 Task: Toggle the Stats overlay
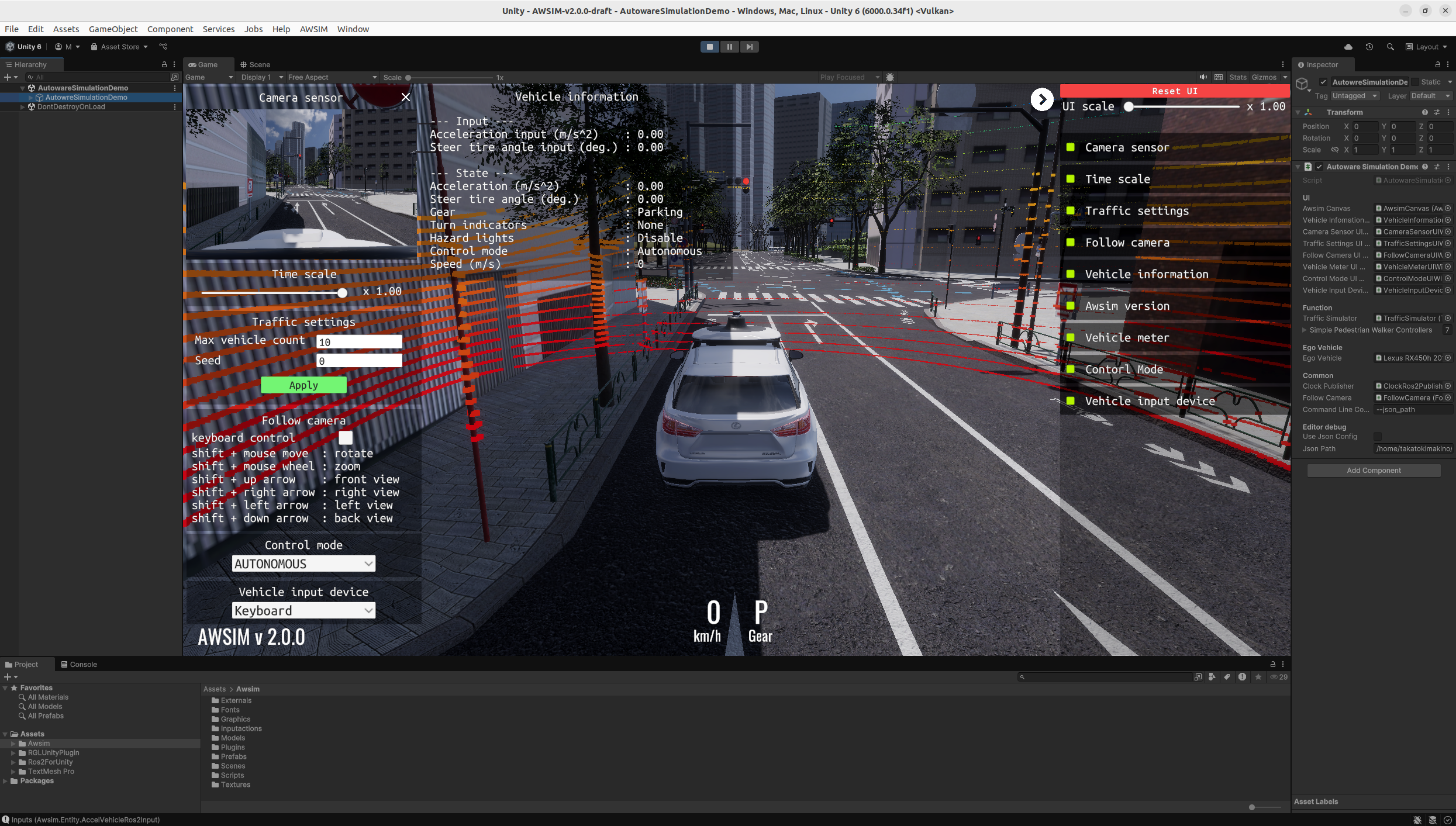1237,77
